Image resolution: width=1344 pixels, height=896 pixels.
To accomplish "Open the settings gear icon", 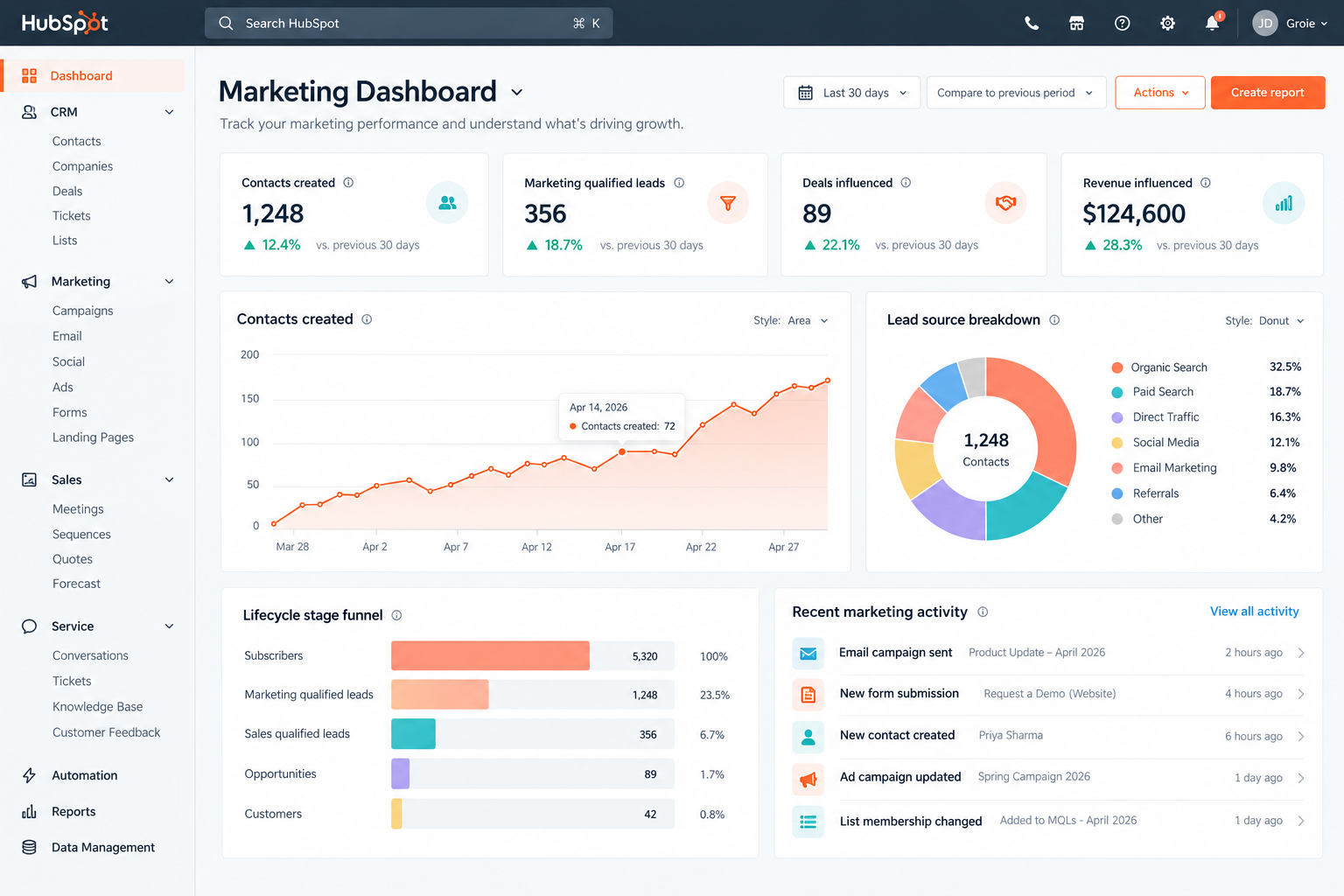I will click(x=1168, y=24).
